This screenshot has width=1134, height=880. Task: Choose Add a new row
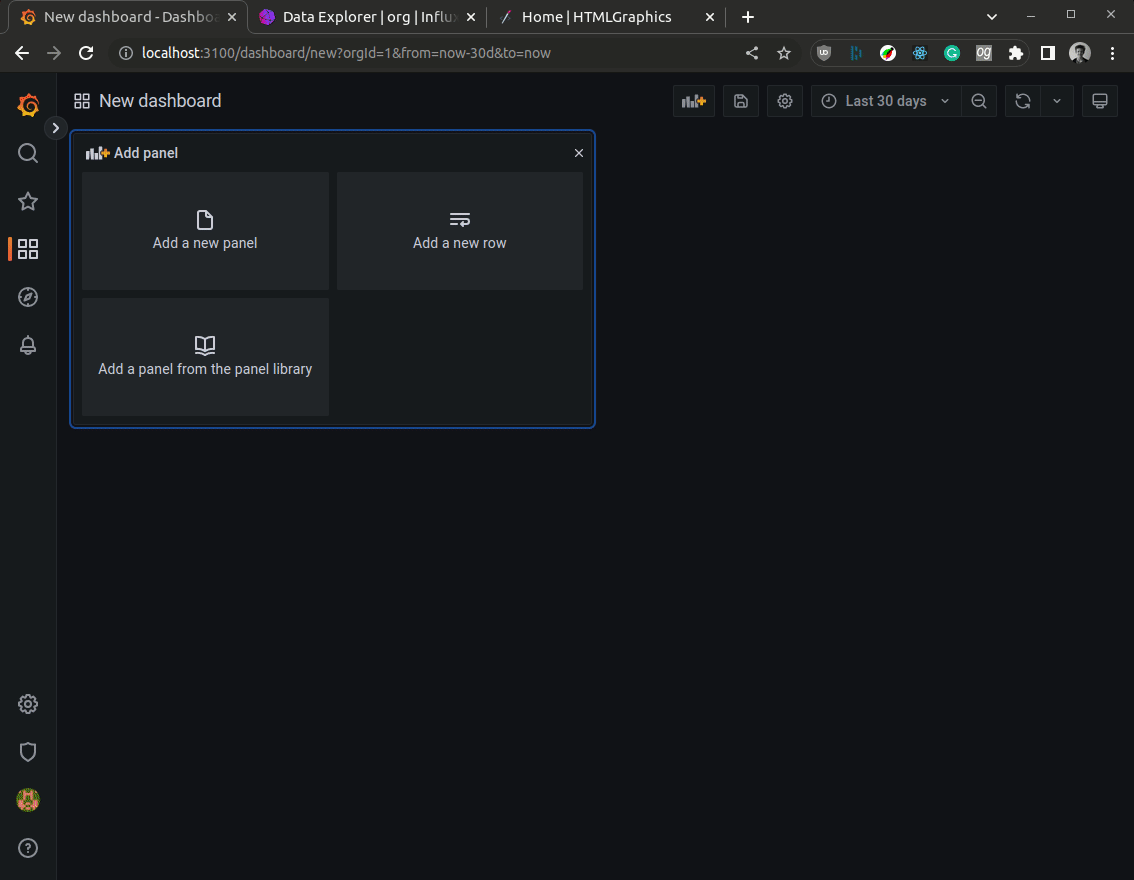point(460,231)
